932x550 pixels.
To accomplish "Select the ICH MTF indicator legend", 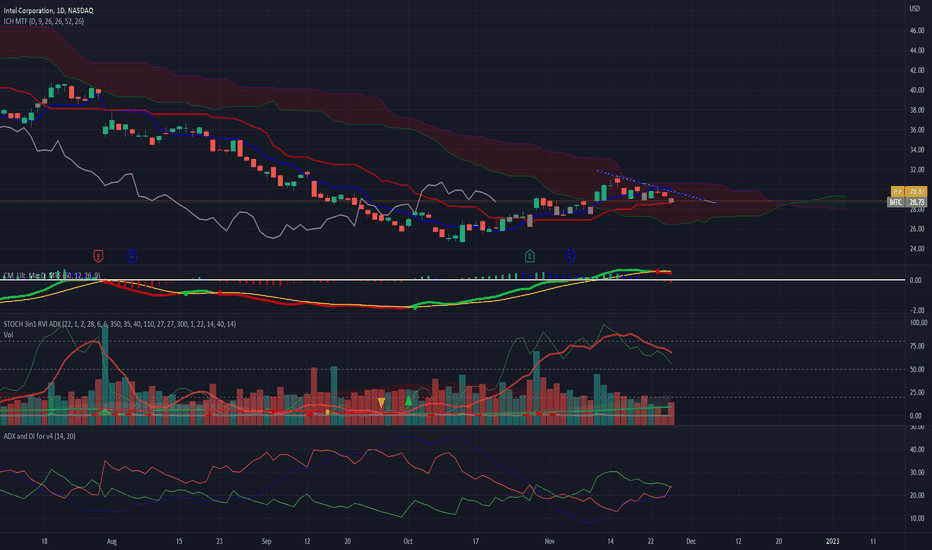I will point(43,21).
